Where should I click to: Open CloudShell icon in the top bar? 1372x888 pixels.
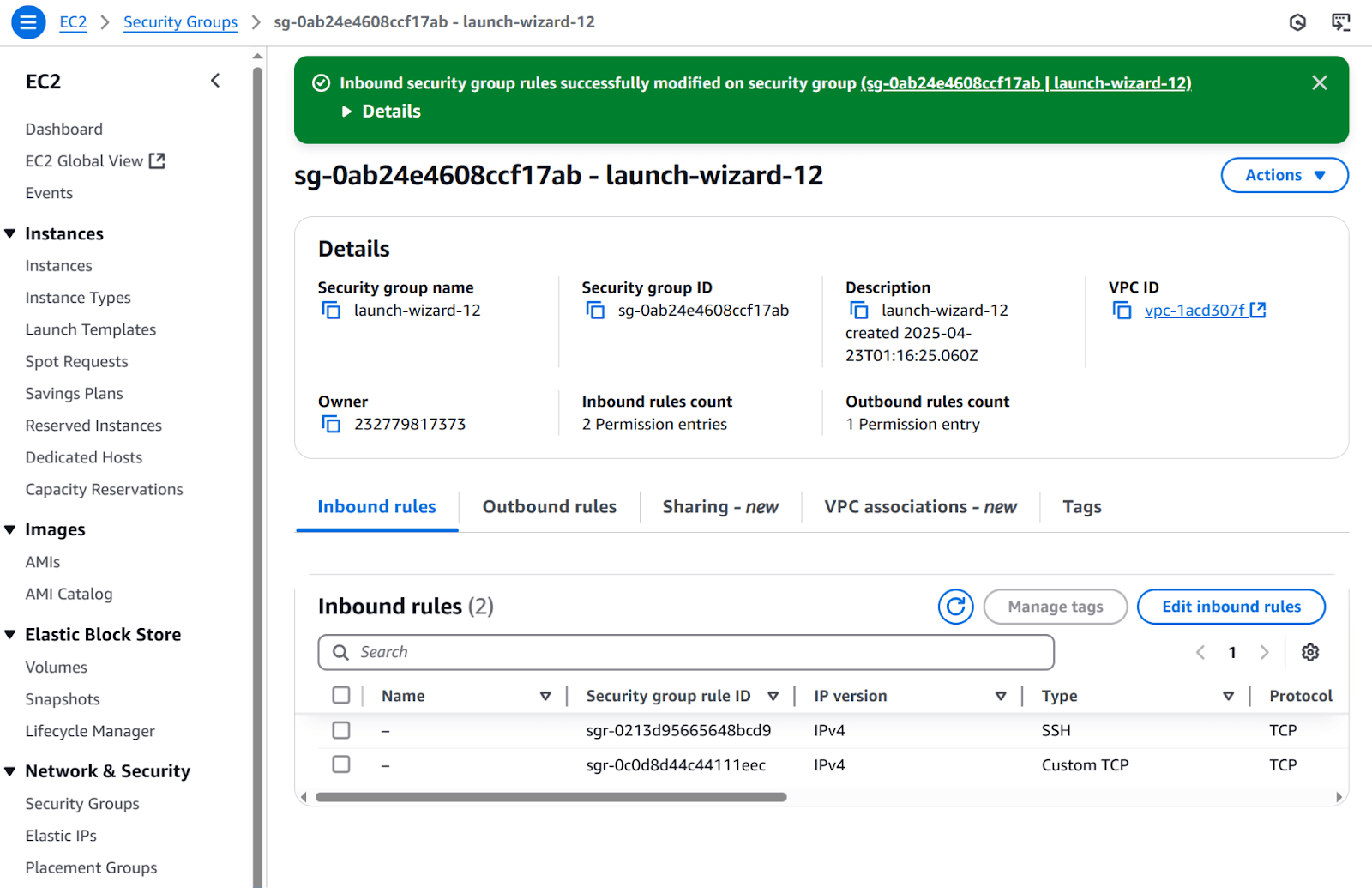click(1340, 22)
